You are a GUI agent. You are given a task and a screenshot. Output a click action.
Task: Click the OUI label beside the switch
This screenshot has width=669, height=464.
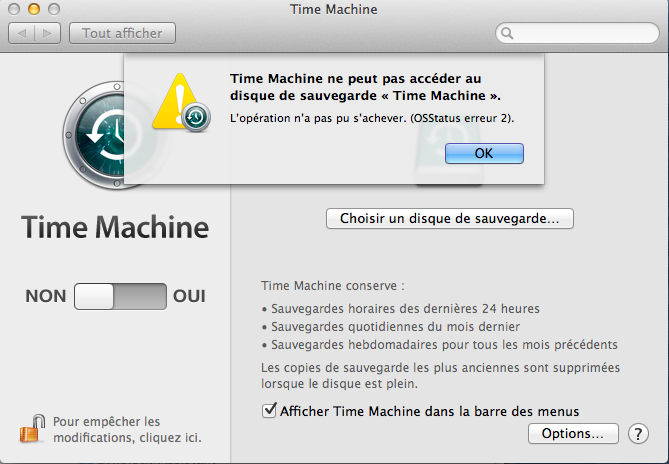click(189, 296)
